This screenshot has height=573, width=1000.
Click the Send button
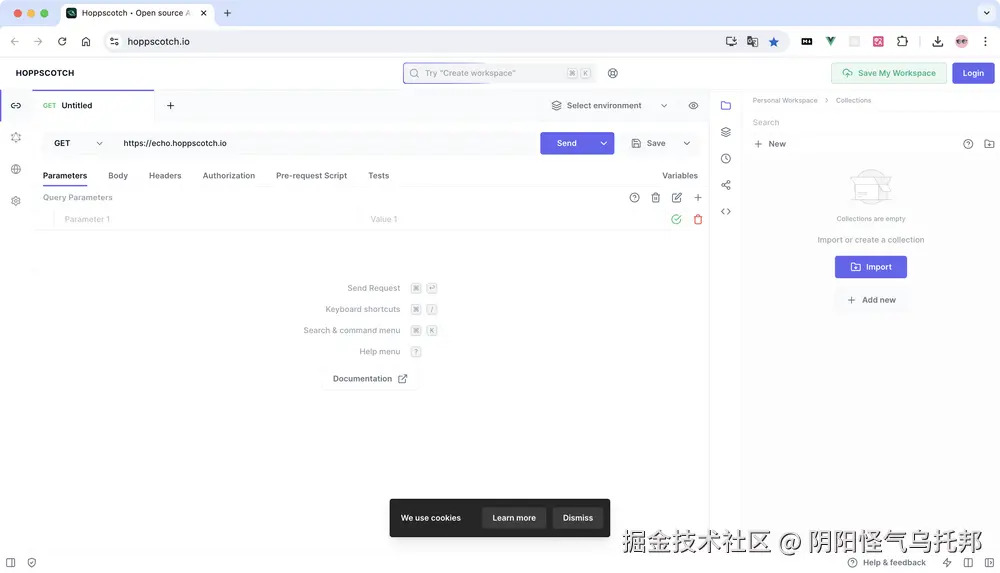[x=567, y=144]
